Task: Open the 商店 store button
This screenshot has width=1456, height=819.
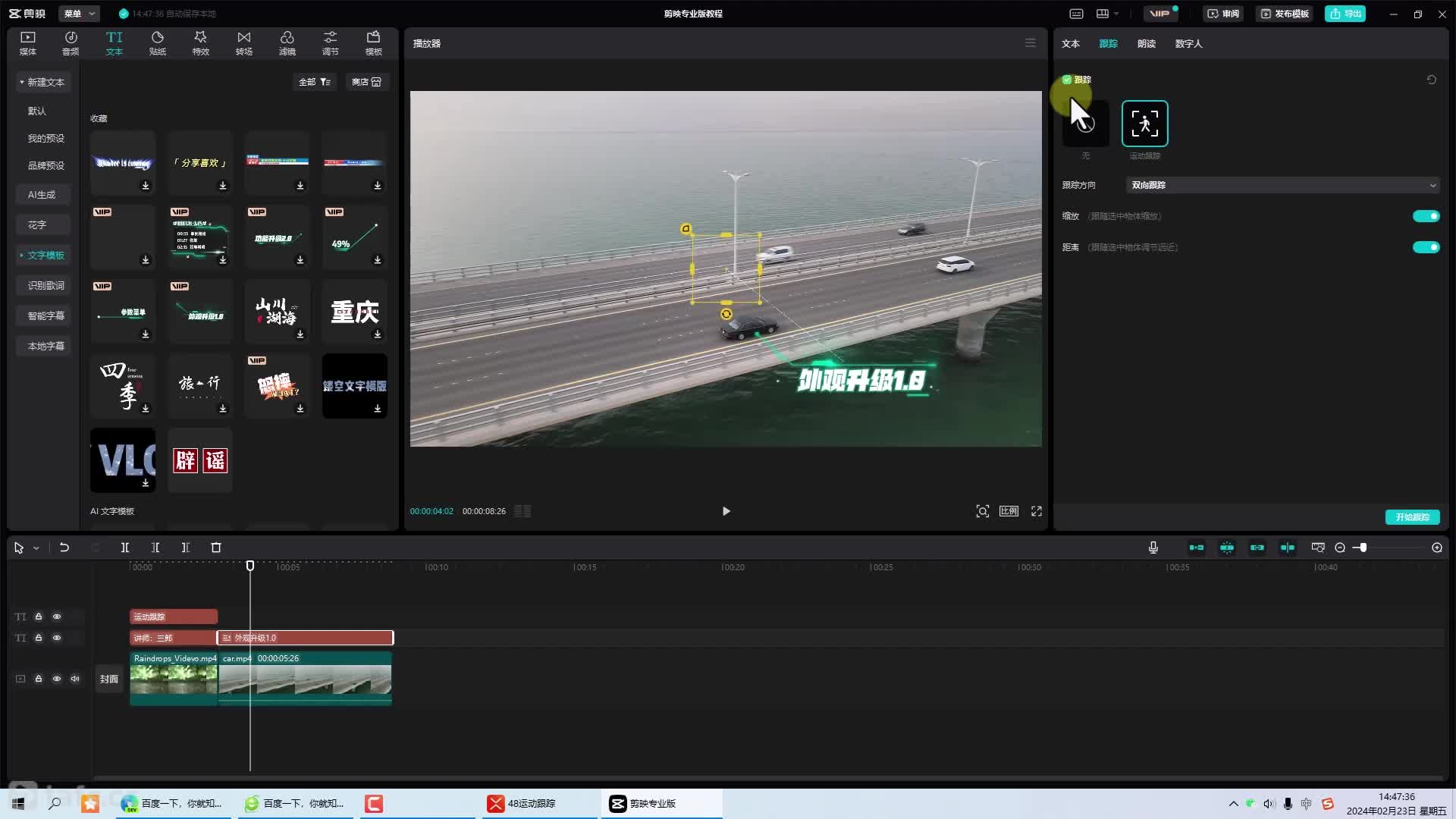Action: 366,82
